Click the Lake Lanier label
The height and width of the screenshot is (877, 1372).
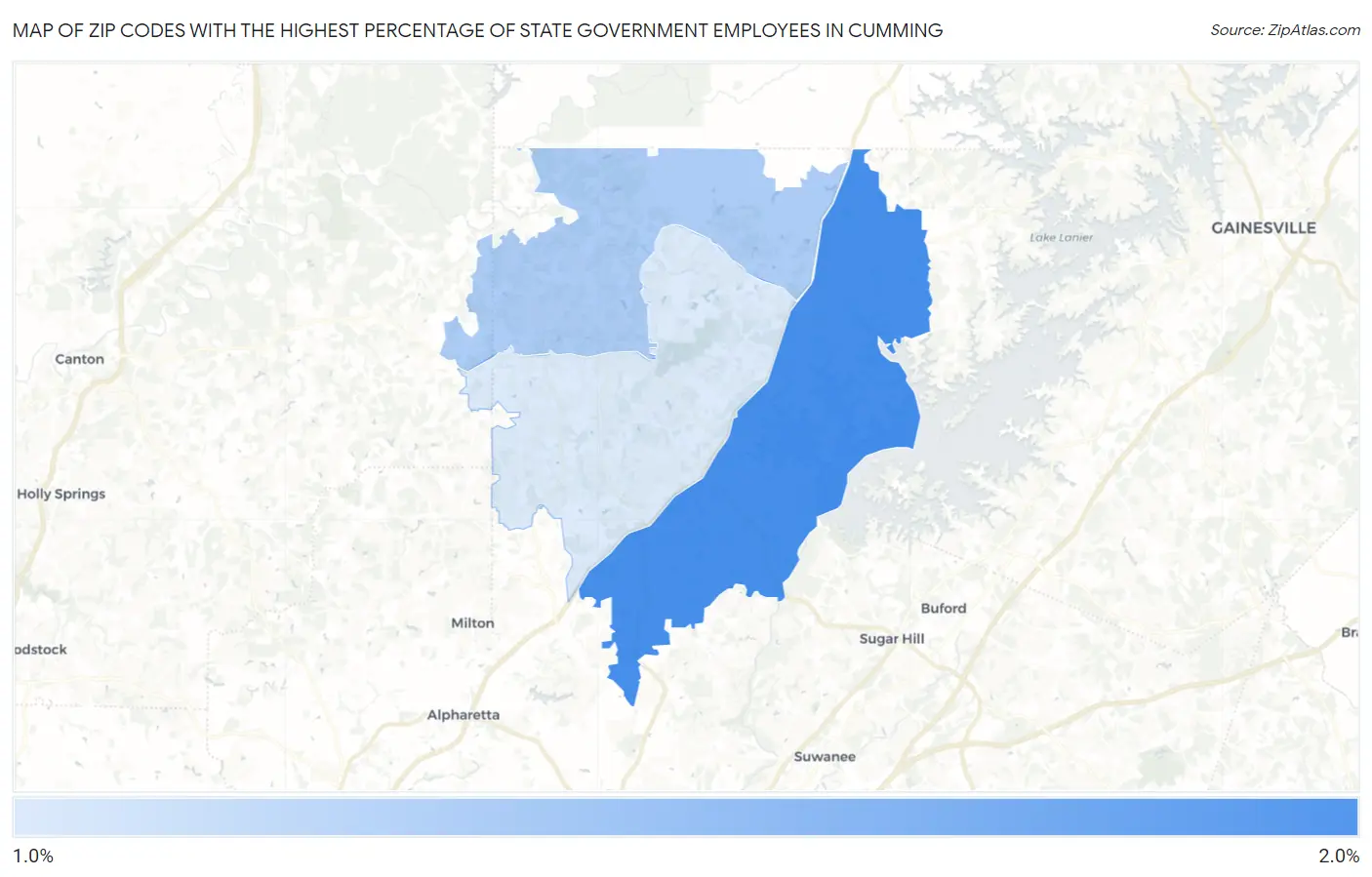1062,237
